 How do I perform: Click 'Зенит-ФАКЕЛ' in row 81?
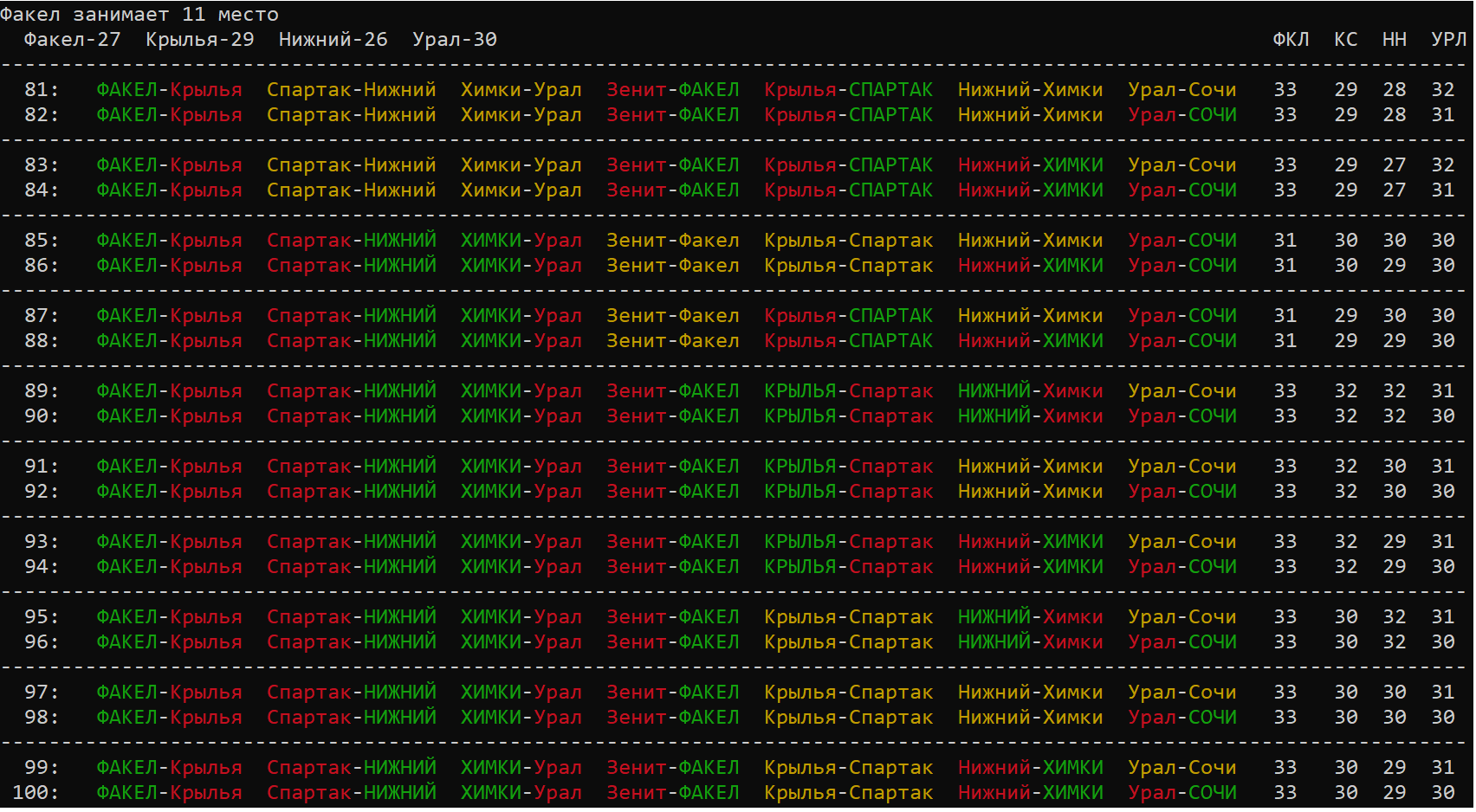point(673,90)
